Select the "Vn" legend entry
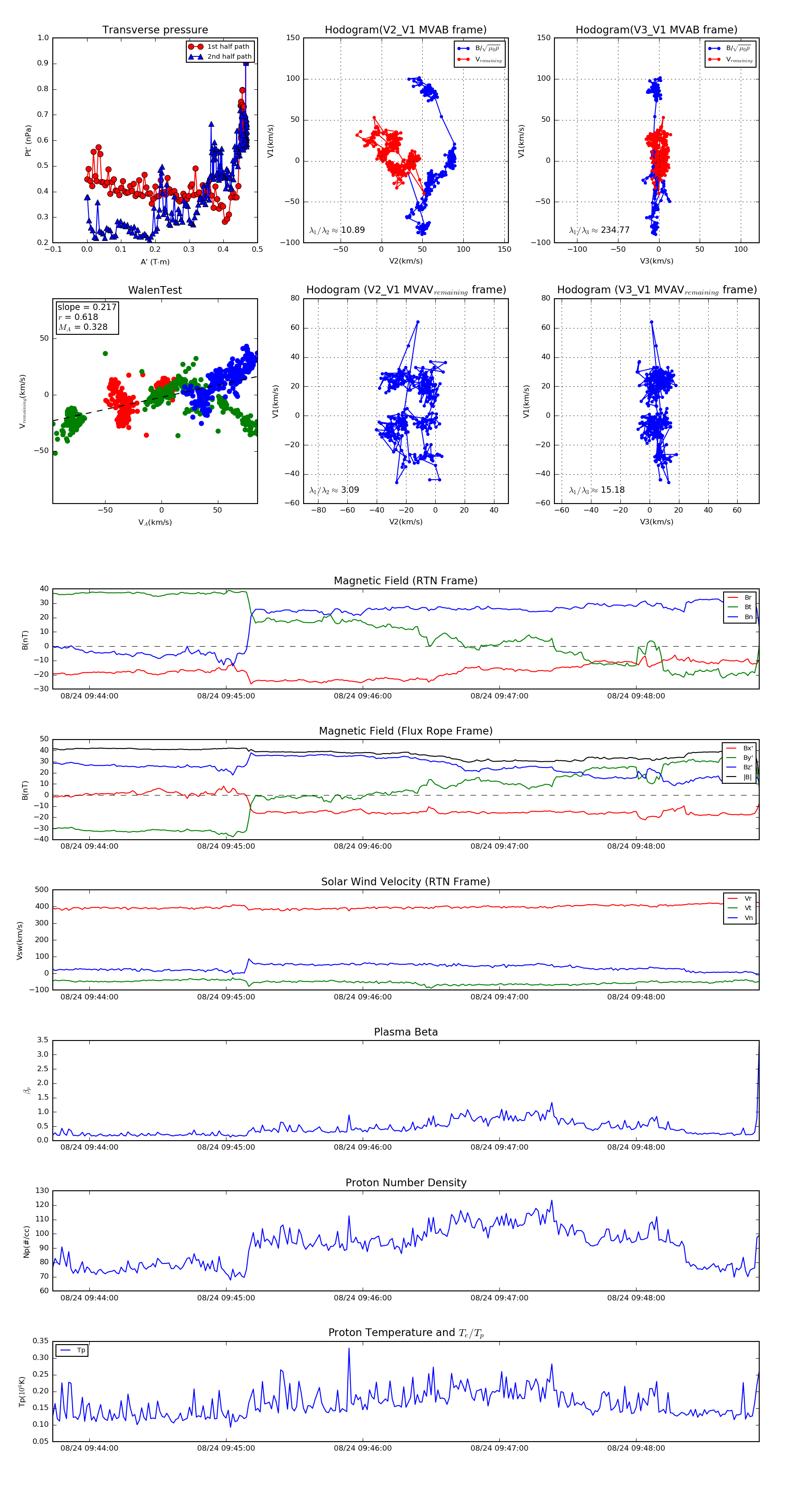The width and height of the screenshot is (812, 1489). coord(740,918)
